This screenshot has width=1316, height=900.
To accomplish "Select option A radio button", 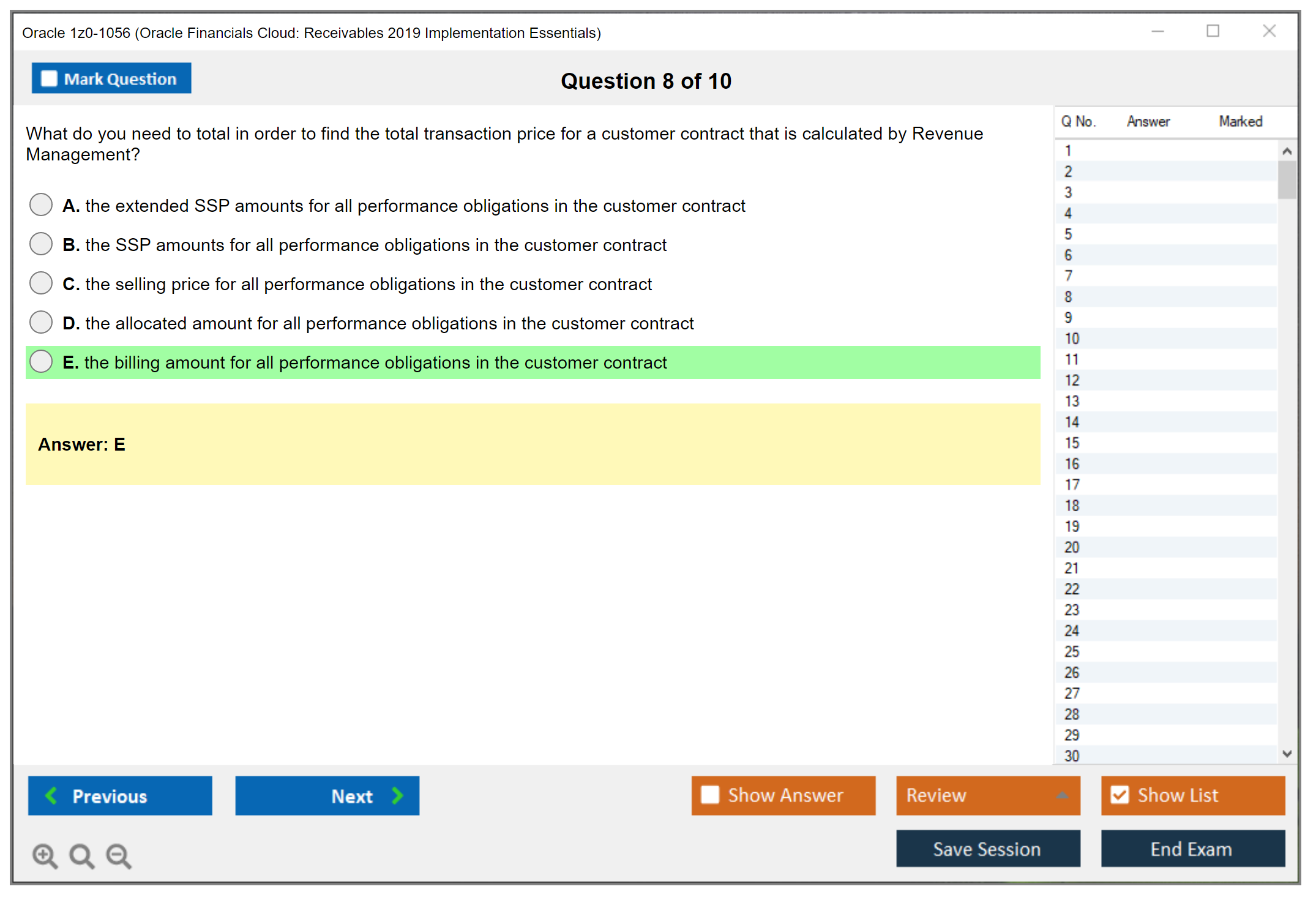I will (x=41, y=204).
